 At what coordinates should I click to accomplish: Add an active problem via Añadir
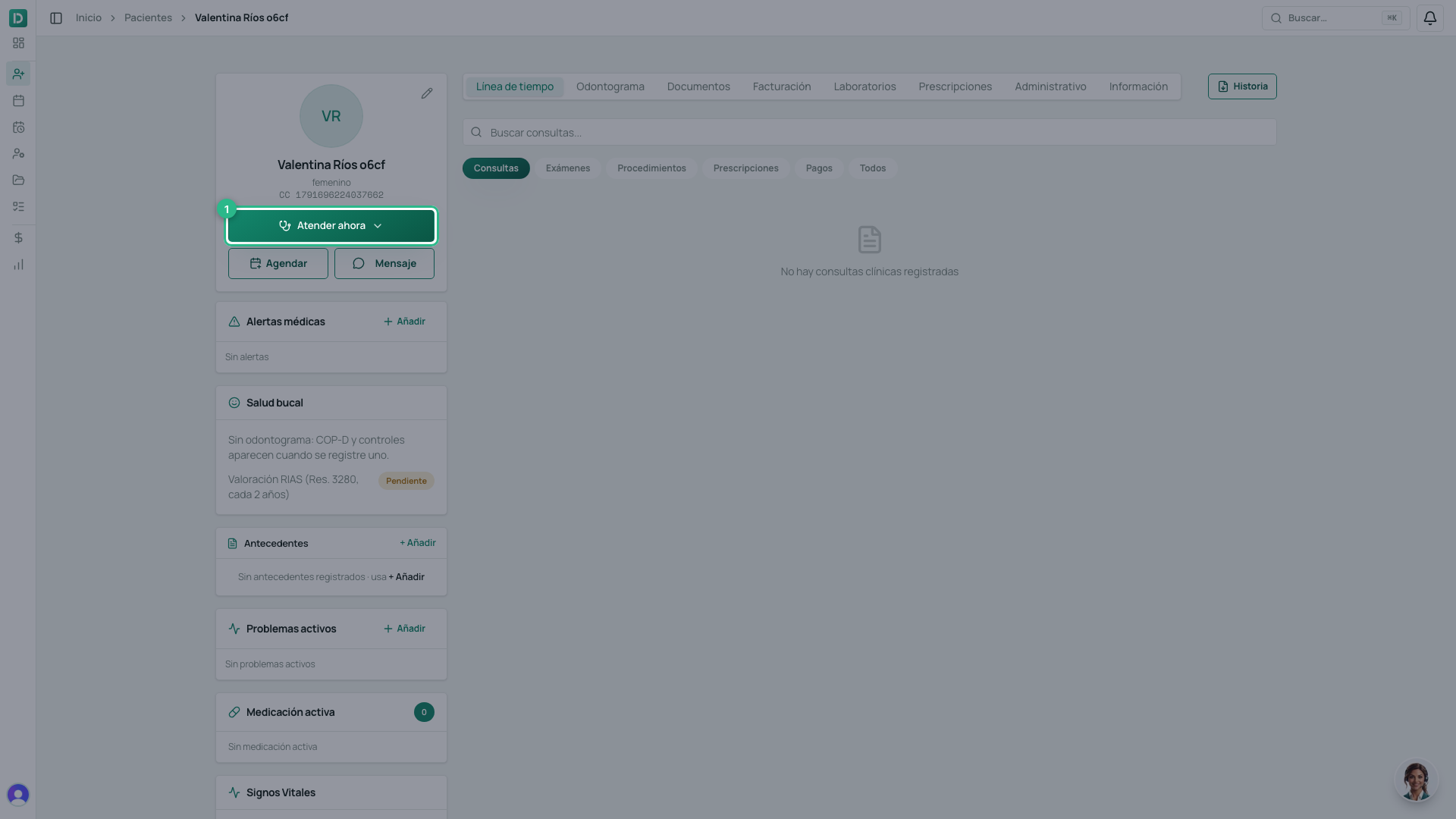pyautogui.click(x=404, y=629)
